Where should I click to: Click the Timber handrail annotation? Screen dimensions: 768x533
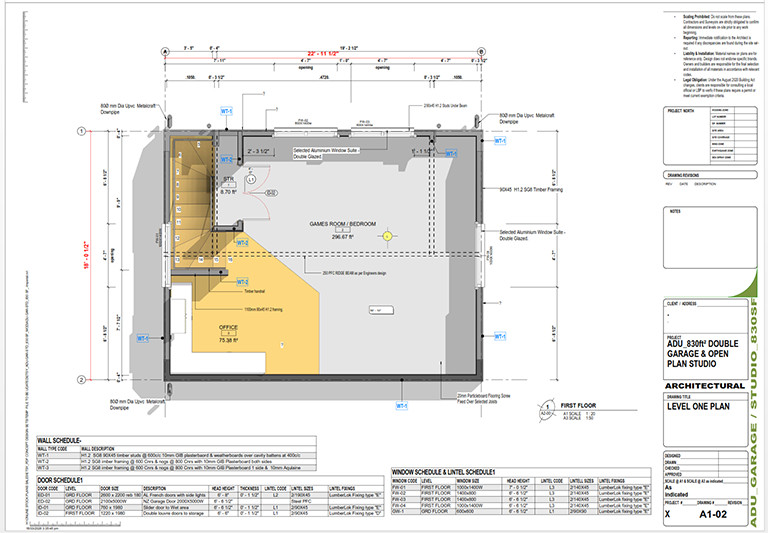254,291
